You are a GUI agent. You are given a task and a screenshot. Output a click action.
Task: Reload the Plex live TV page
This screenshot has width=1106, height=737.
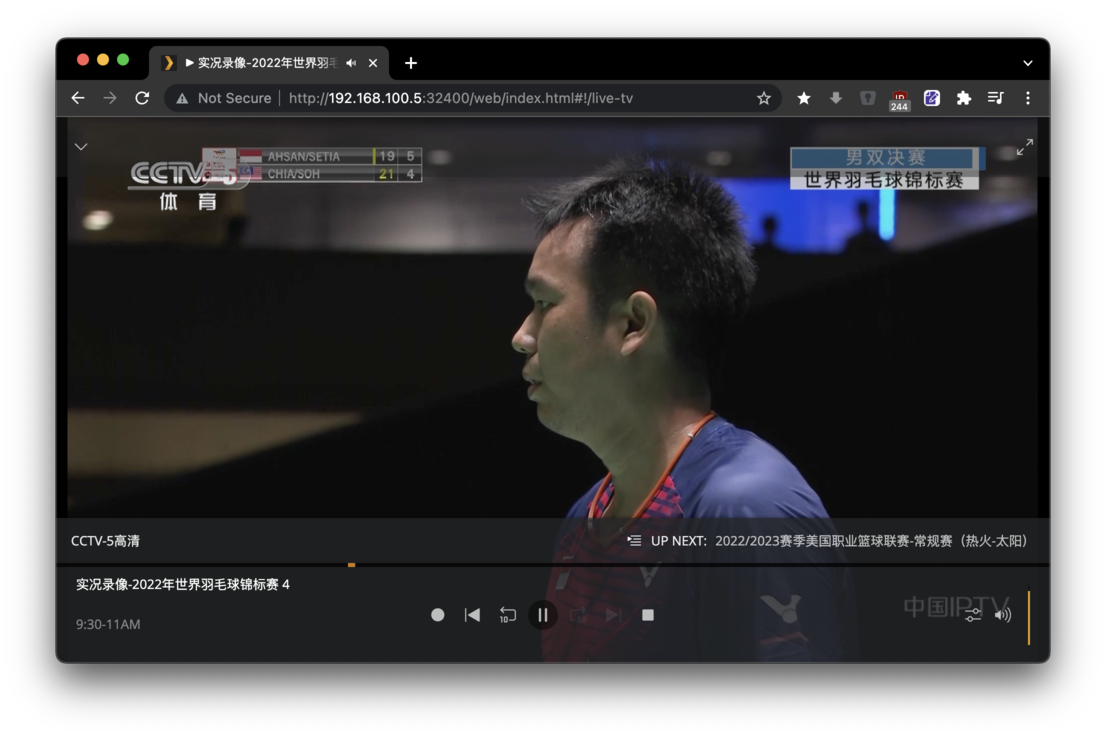point(142,98)
